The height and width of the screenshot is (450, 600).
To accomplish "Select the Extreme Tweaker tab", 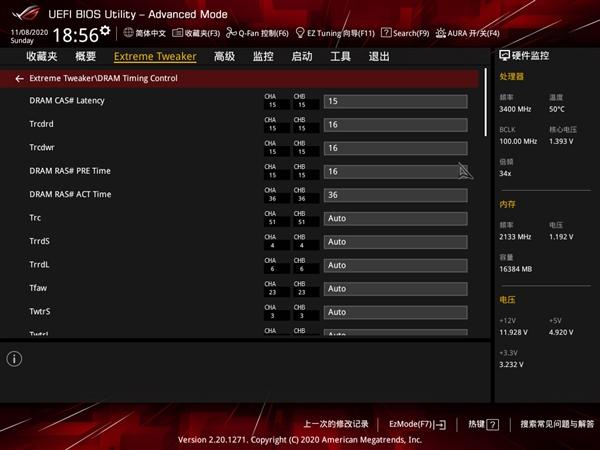I will (x=155, y=57).
